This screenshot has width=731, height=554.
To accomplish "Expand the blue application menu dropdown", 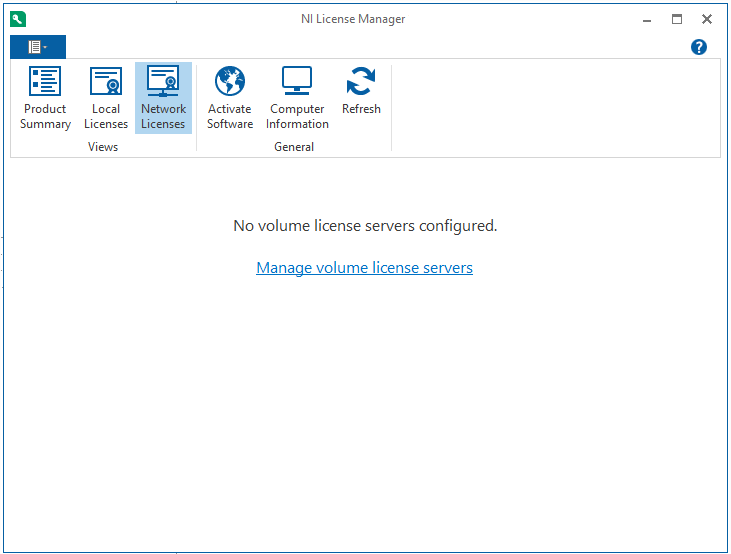I will pyautogui.click(x=38, y=47).
